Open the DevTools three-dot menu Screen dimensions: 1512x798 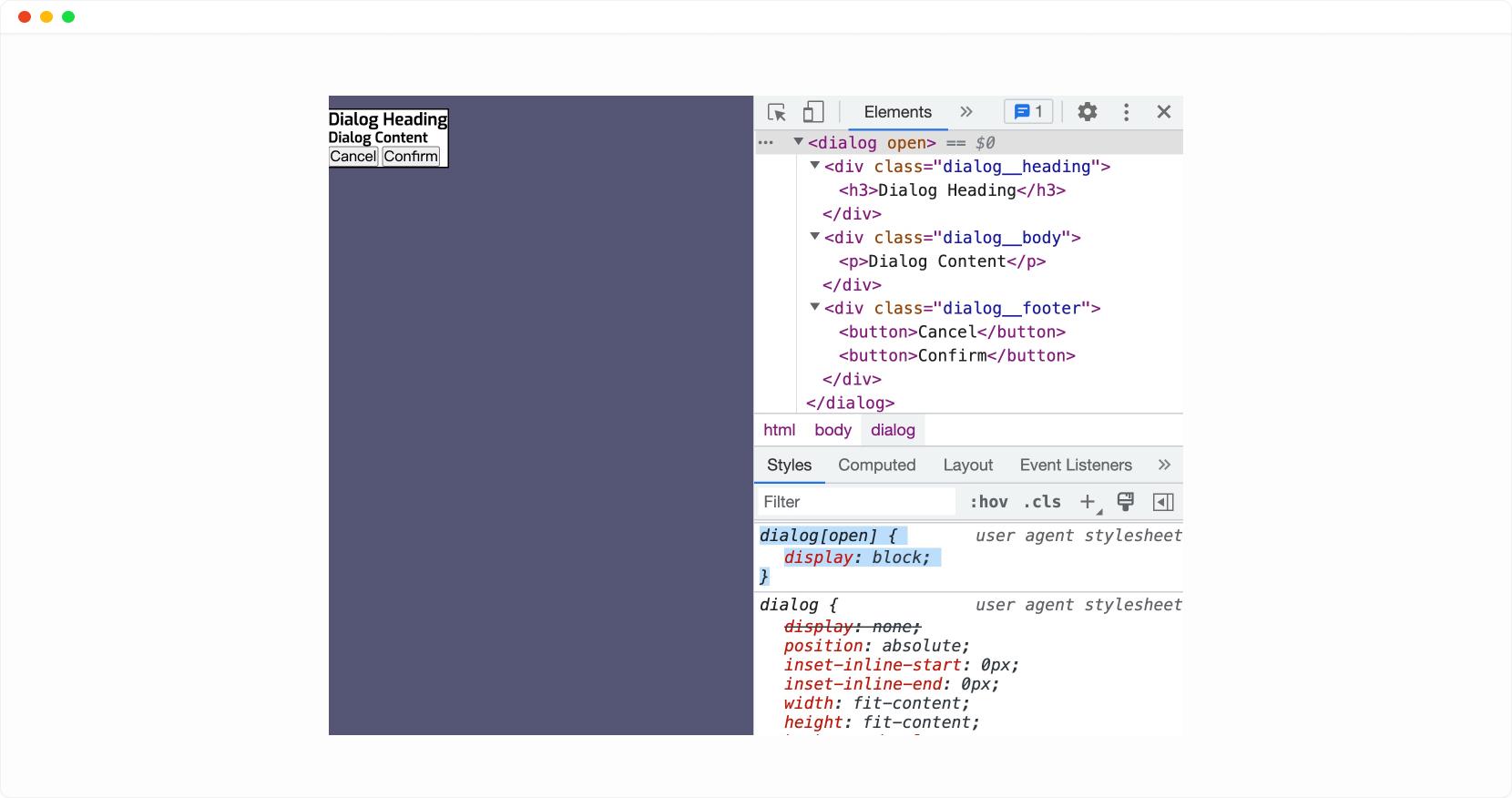[1127, 112]
